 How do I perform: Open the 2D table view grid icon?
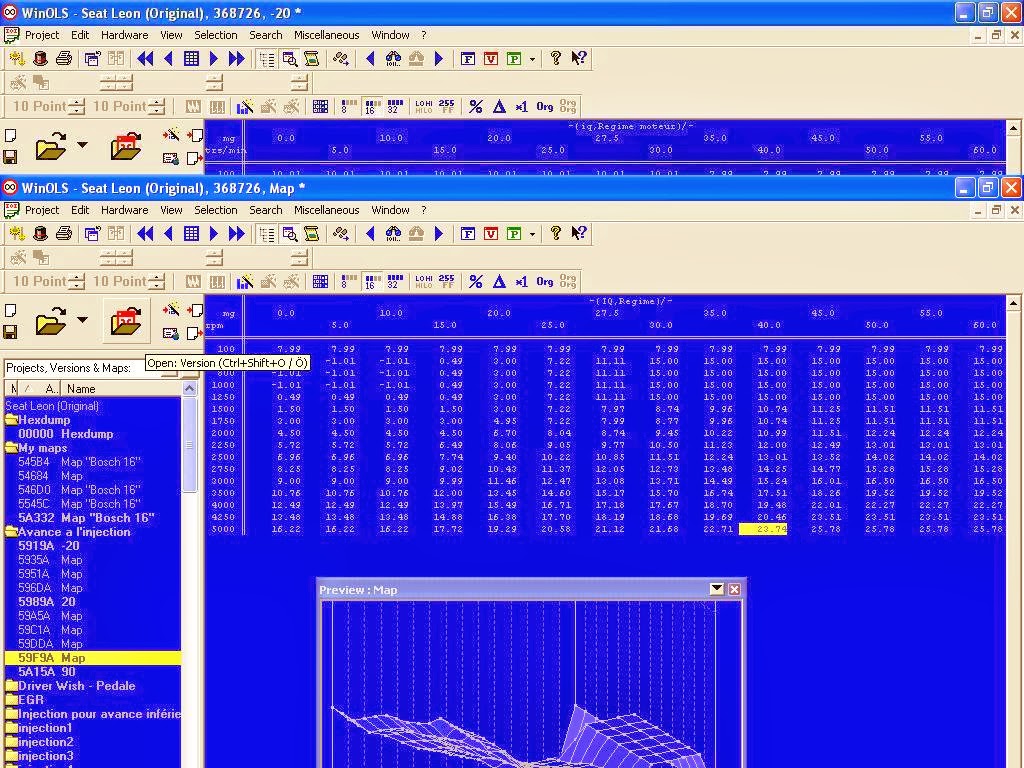tap(320, 281)
